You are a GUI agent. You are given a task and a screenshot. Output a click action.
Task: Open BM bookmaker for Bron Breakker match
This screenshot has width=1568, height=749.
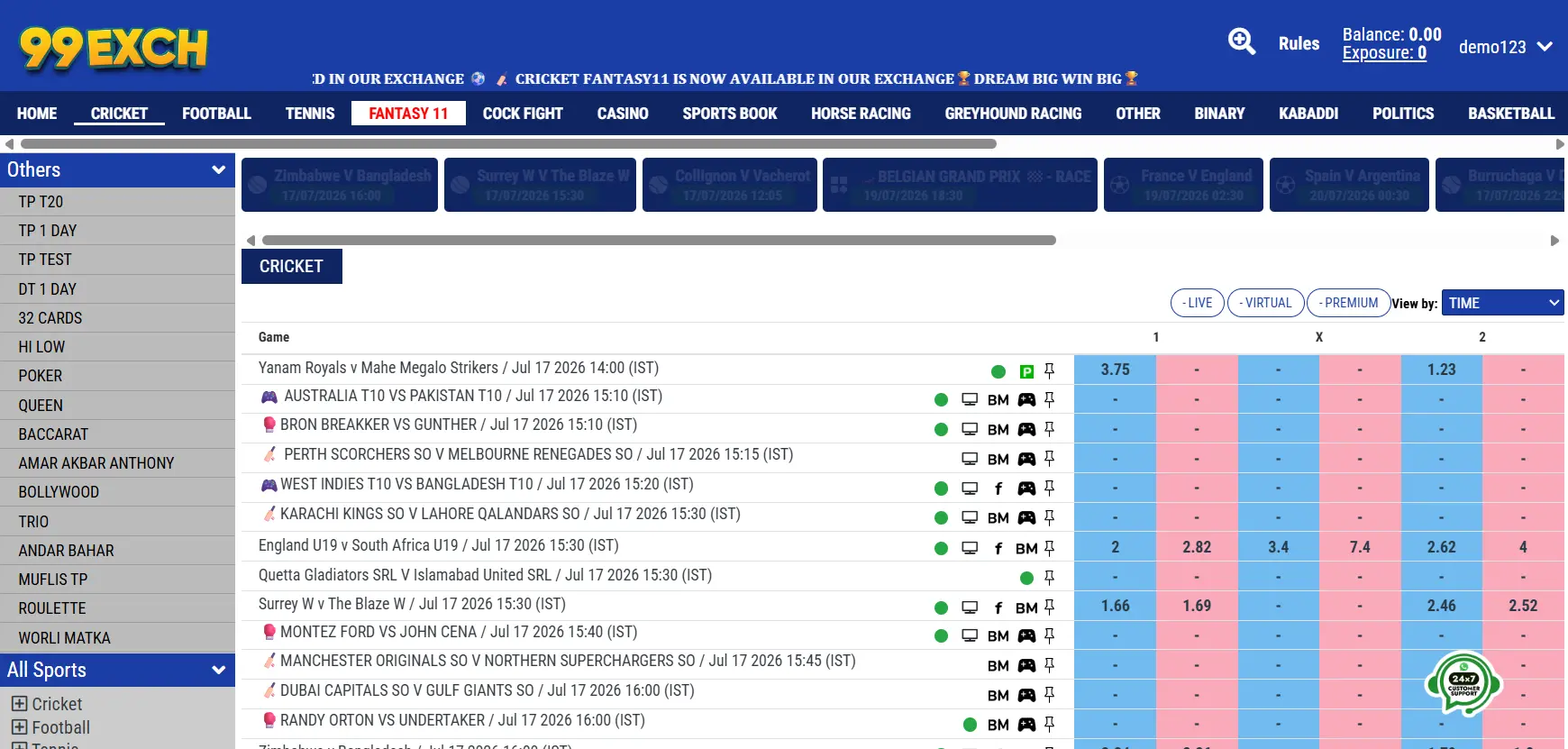point(998,430)
